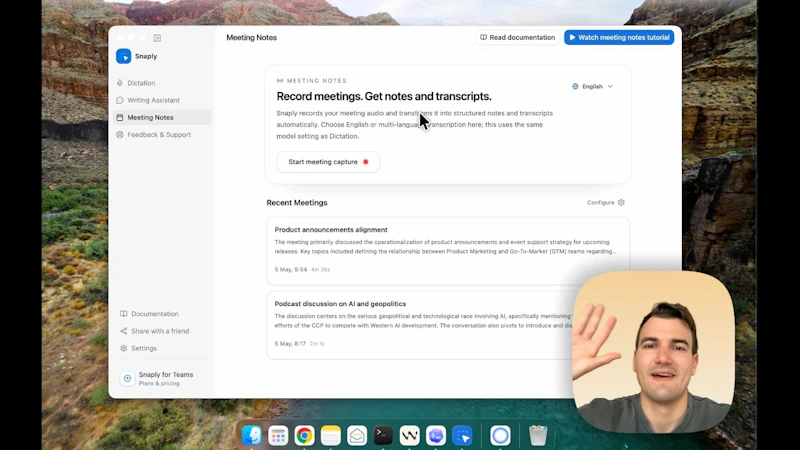This screenshot has height=450, width=800.
Task: Click Read documentation button
Action: [x=517, y=37]
